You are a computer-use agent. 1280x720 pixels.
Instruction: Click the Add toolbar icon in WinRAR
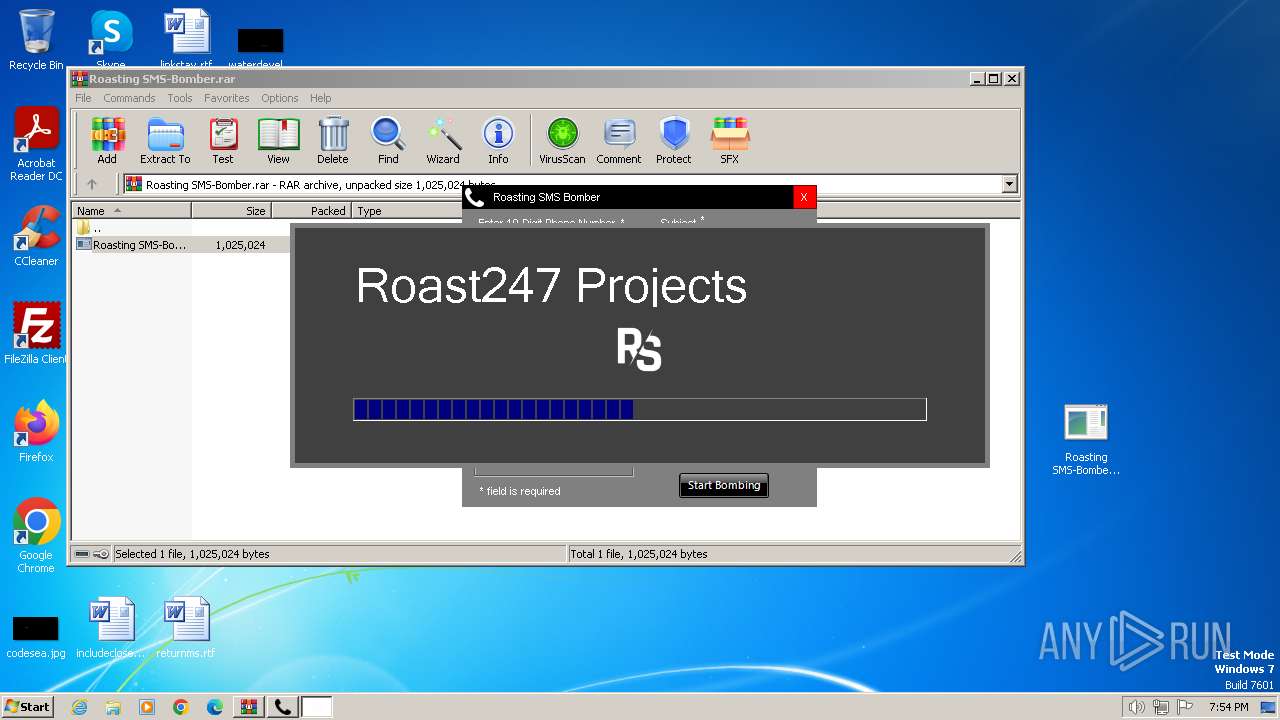[107, 140]
